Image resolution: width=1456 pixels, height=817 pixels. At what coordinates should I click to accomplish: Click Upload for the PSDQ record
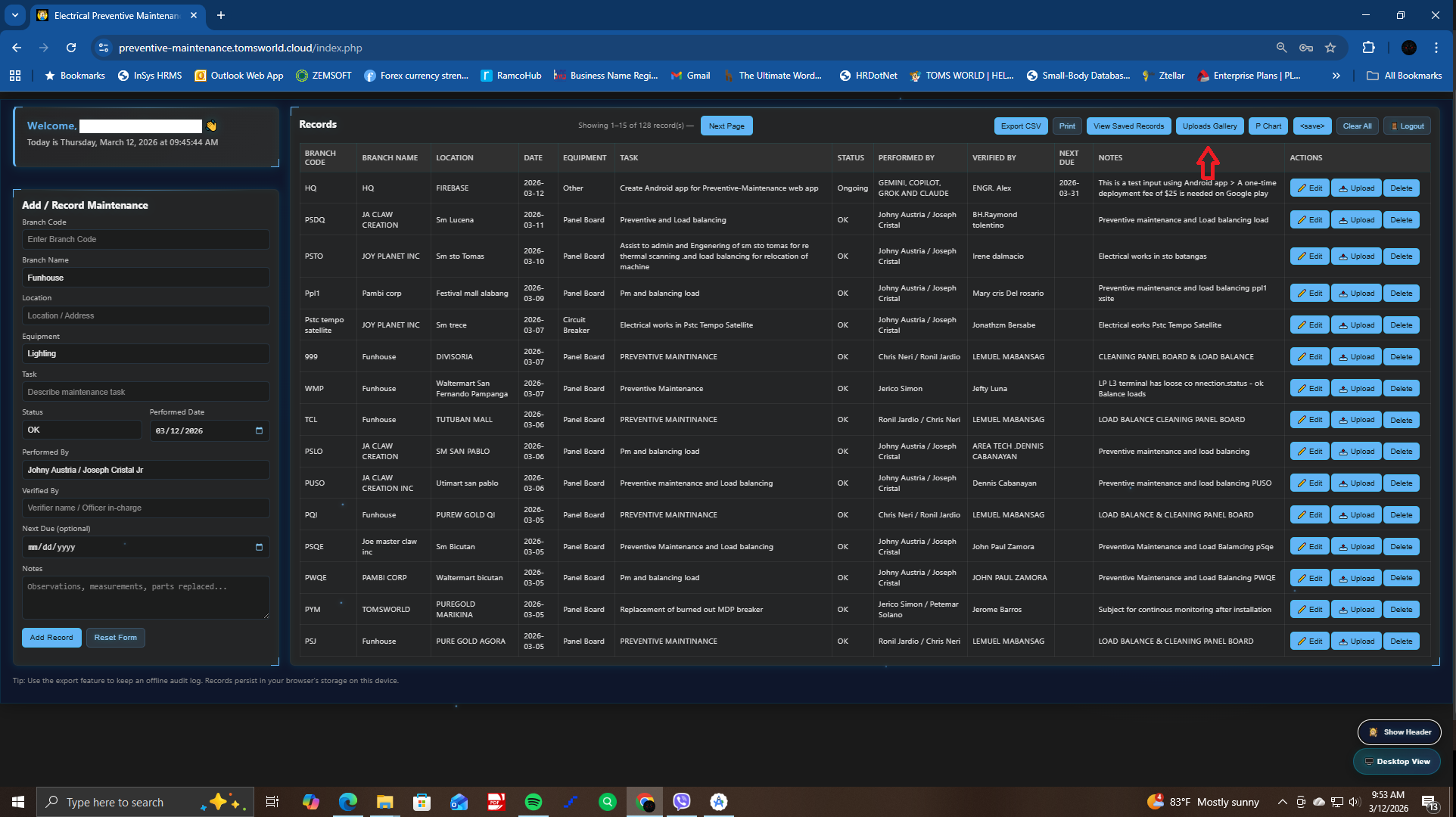(1356, 220)
